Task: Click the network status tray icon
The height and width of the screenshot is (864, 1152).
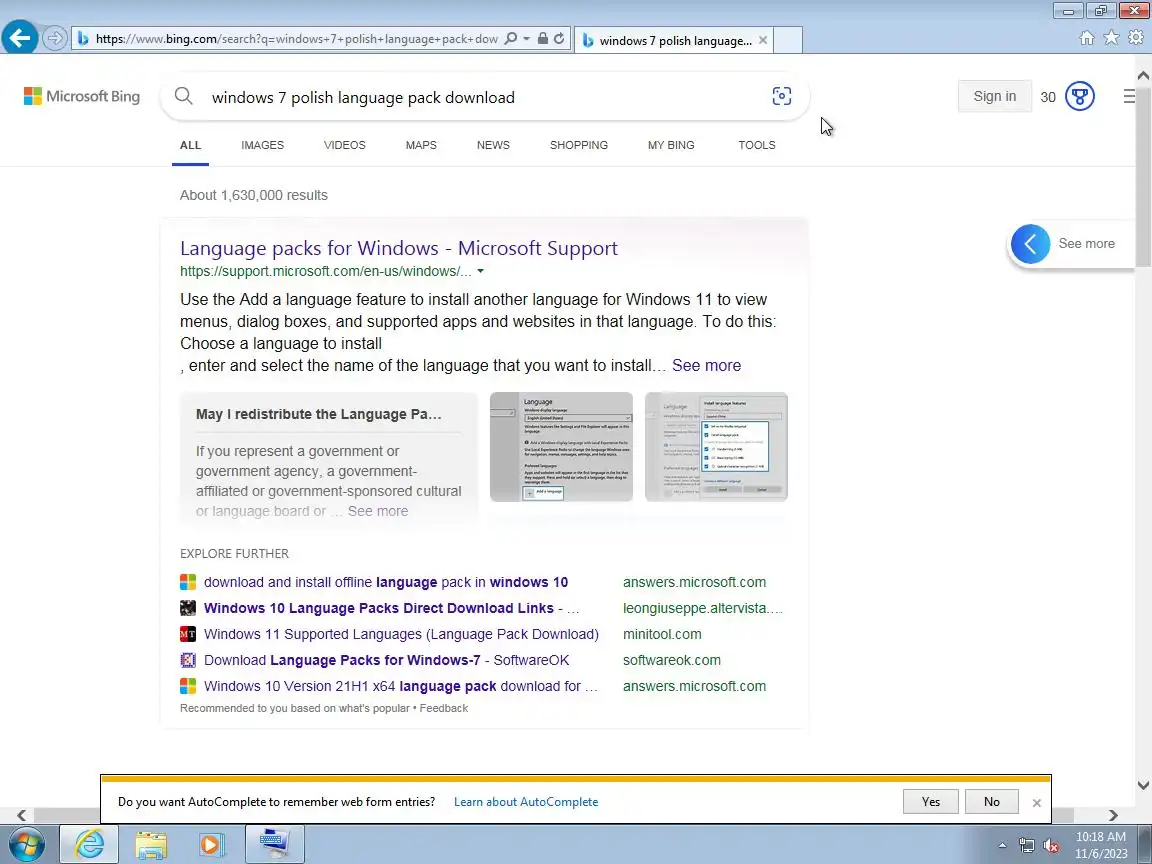Action: tap(1026, 846)
